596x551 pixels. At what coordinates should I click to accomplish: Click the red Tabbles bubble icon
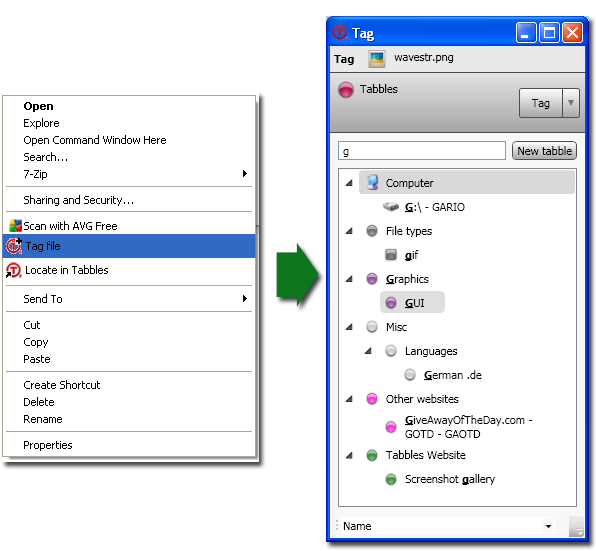point(346,90)
